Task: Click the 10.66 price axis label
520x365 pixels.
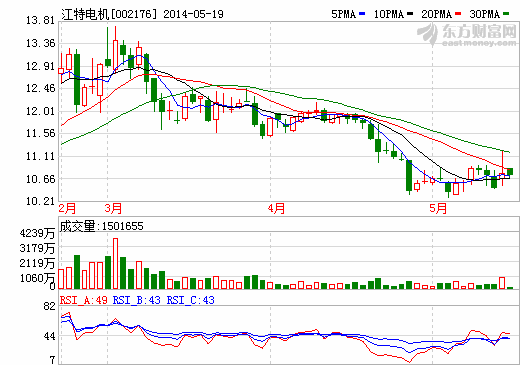Action: (40, 179)
